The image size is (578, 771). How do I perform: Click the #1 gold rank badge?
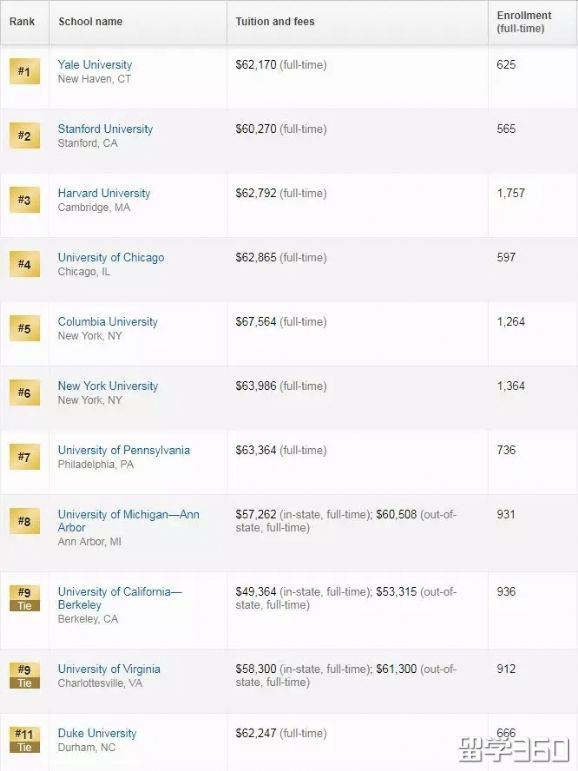click(25, 71)
